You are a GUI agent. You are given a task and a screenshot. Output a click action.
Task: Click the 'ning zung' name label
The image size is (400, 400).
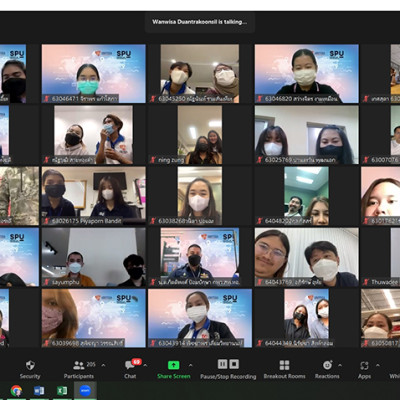pyautogui.click(x=171, y=160)
